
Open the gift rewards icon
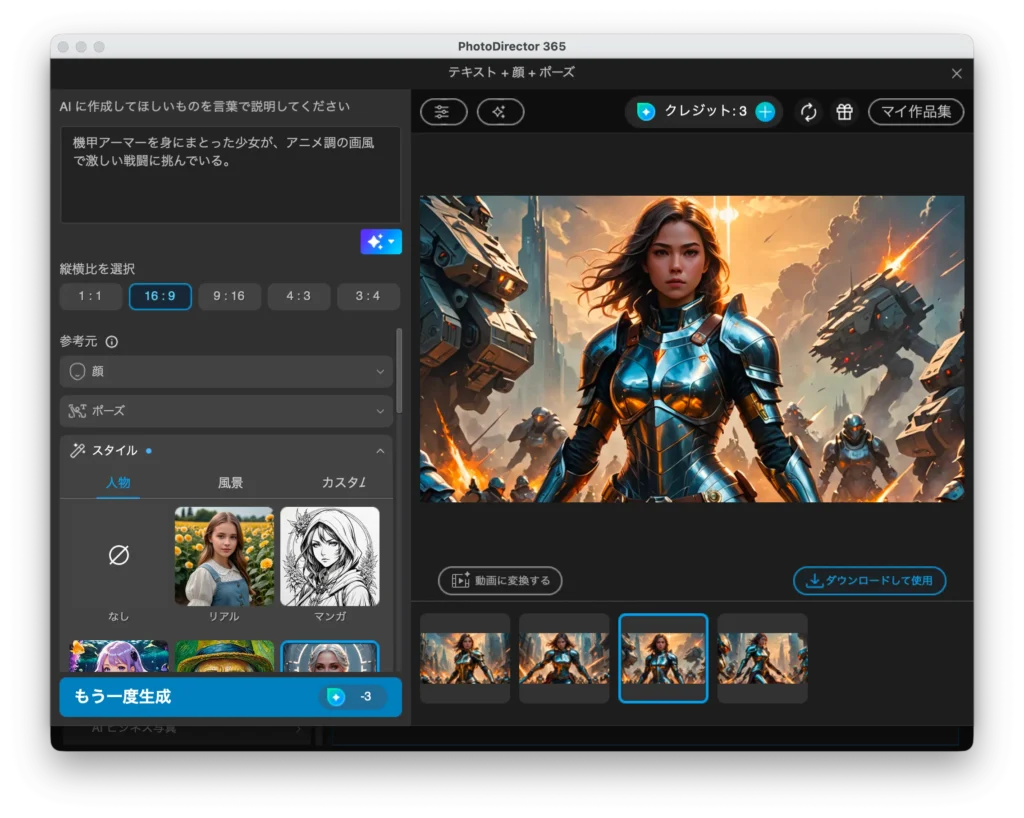pos(844,112)
